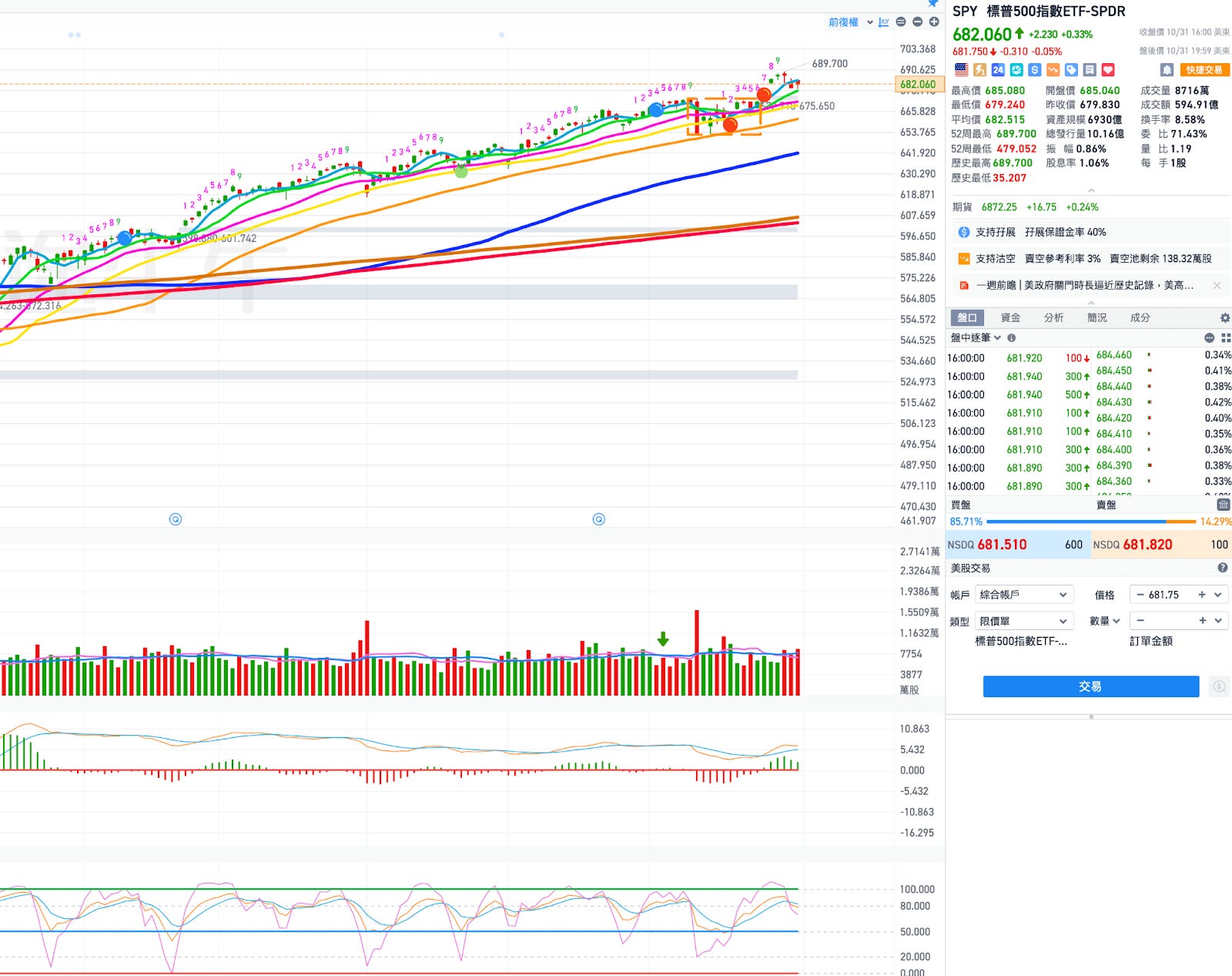This screenshot has width=1232, height=976.
Task: Click the pin icon above the chart
Action: click(x=932, y=3)
